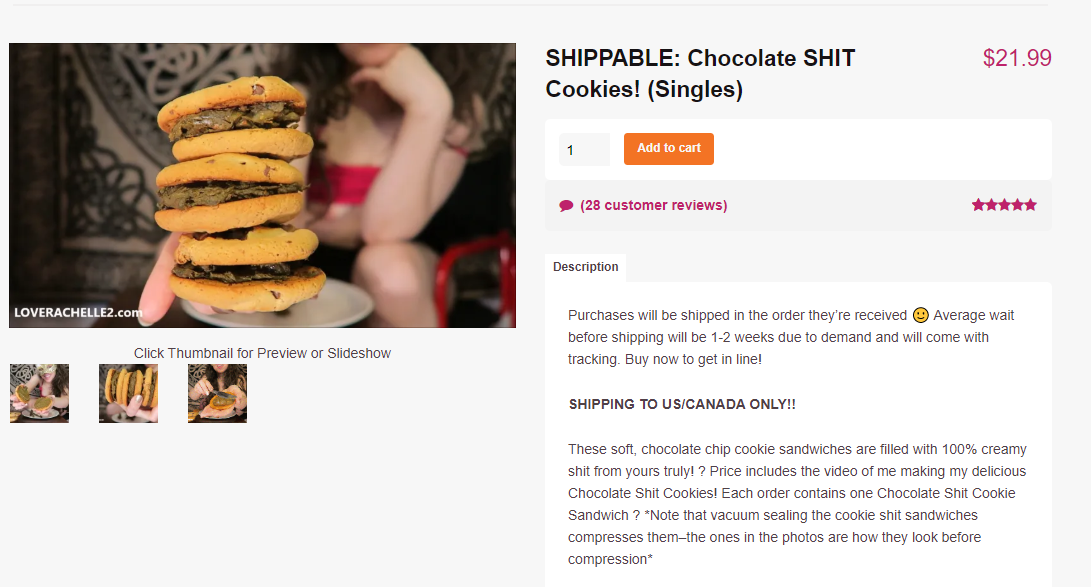Click the SHIPPABLE product title heading

(x=700, y=73)
